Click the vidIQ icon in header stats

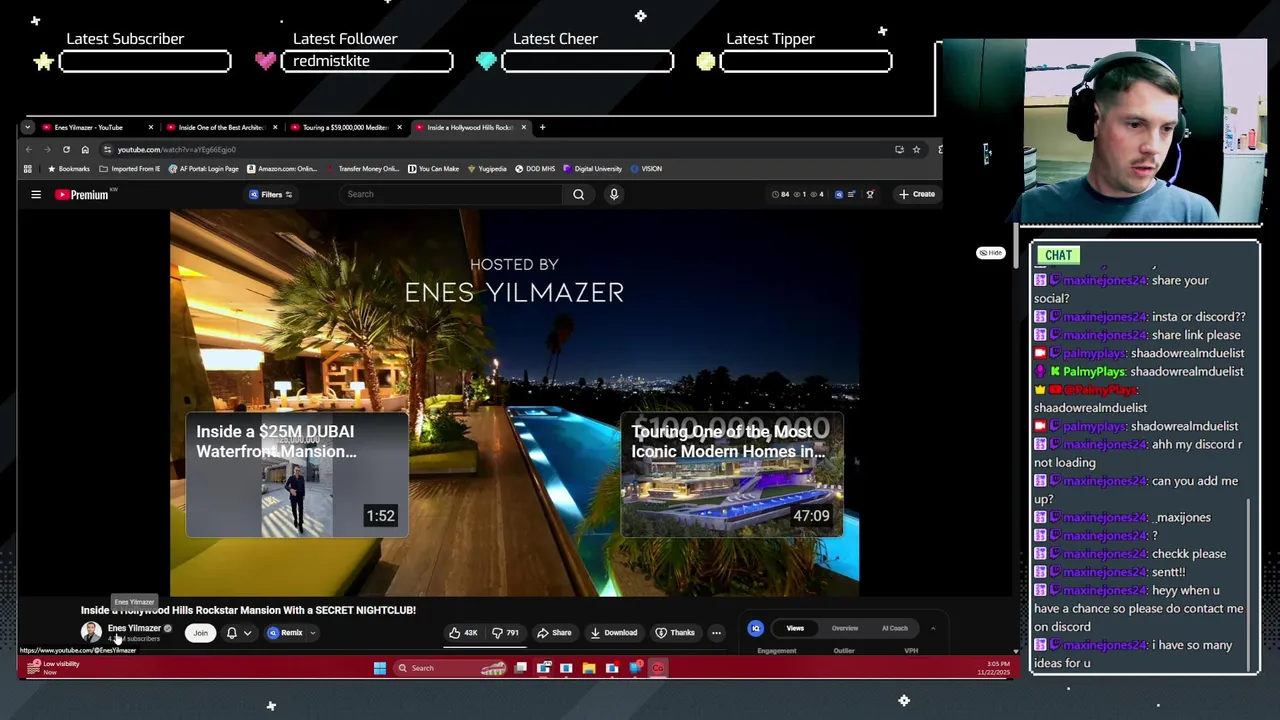[839, 194]
